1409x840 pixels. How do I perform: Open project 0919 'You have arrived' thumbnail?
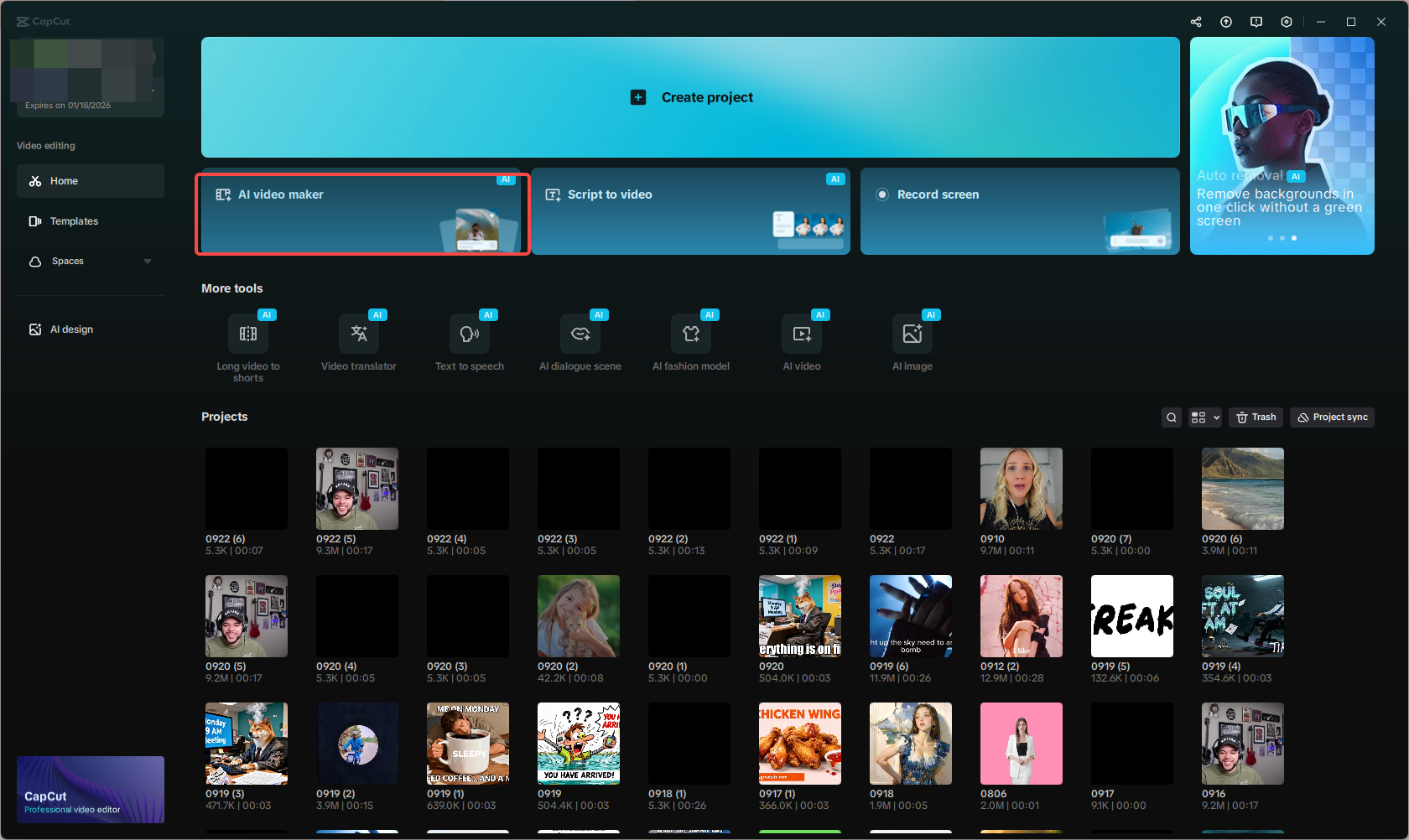click(x=579, y=744)
